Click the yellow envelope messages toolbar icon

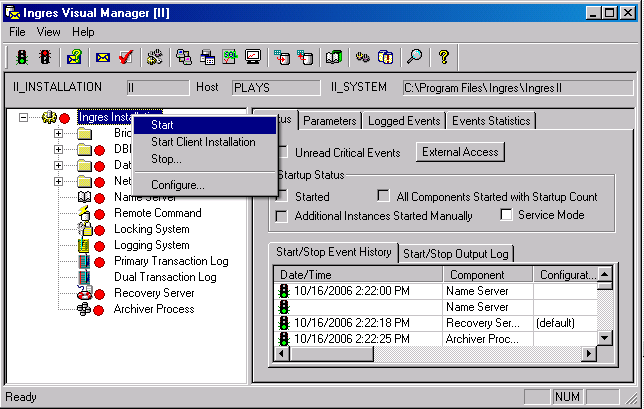[x=103, y=57]
